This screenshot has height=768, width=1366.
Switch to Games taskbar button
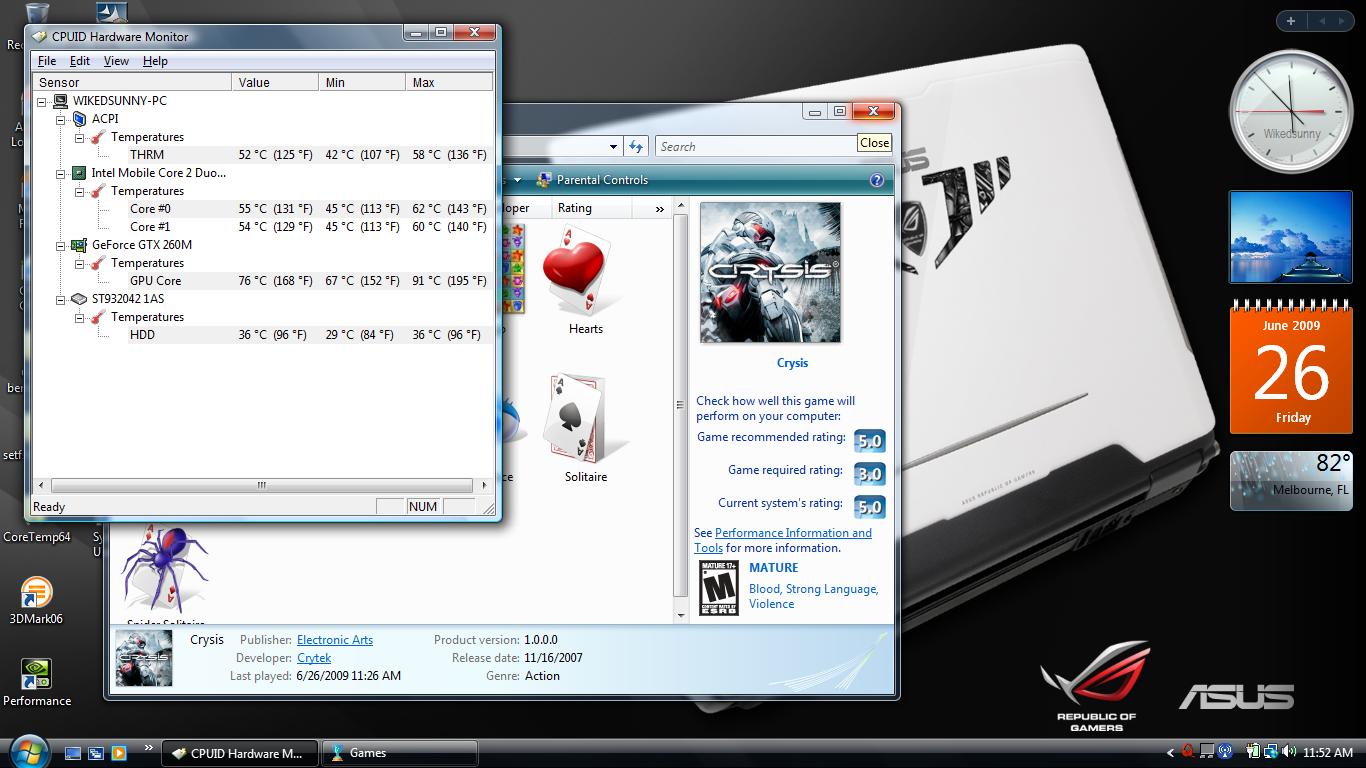click(400, 753)
